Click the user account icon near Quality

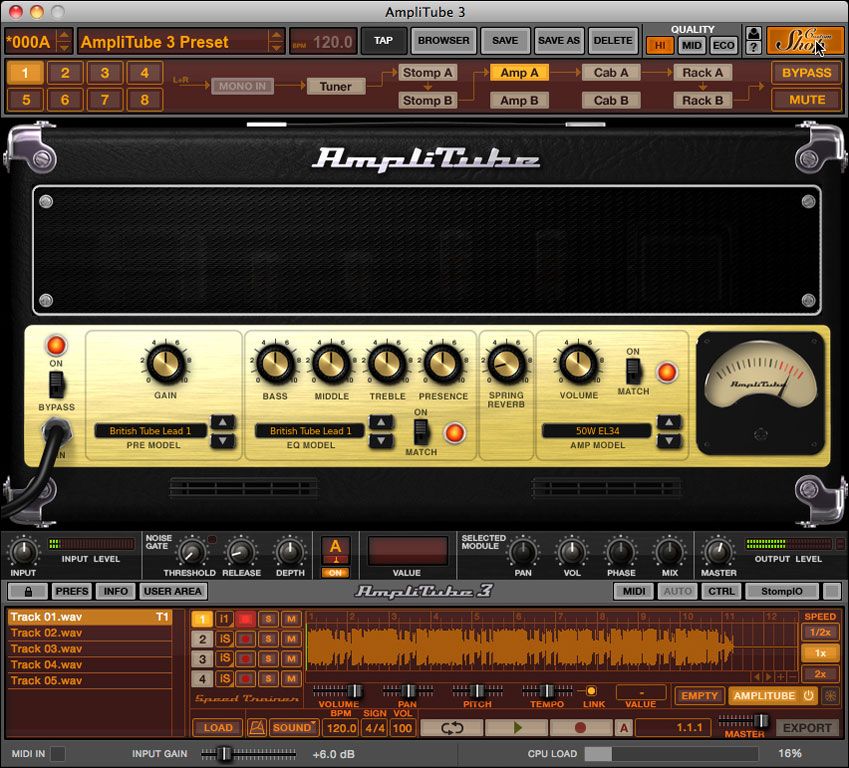(x=753, y=34)
